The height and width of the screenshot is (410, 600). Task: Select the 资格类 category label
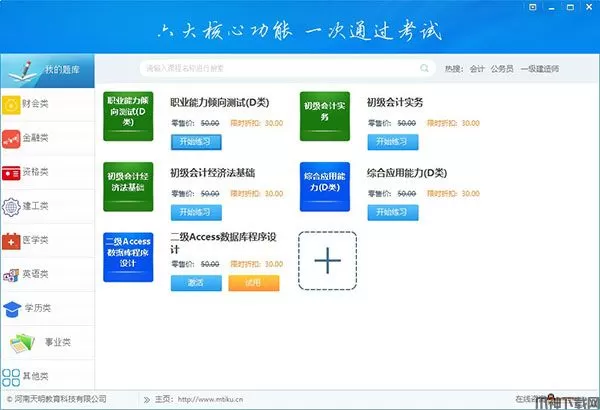(x=35, y=172)
